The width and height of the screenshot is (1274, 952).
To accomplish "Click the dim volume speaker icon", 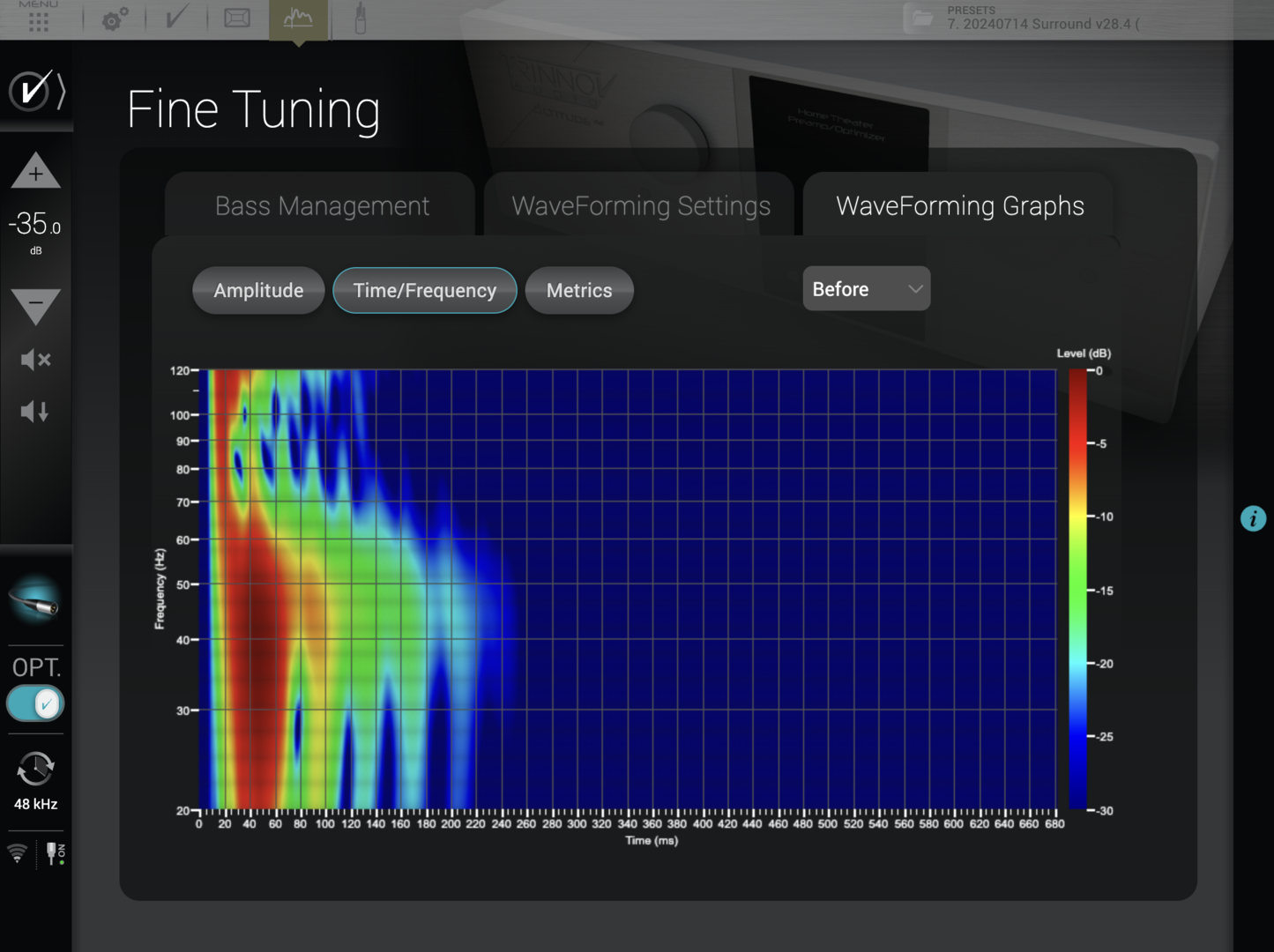I will [35, 411].
